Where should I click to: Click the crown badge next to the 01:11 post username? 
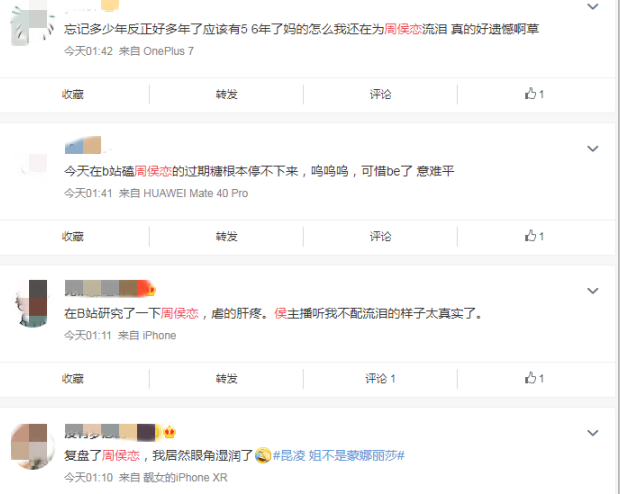pos(151,290)
